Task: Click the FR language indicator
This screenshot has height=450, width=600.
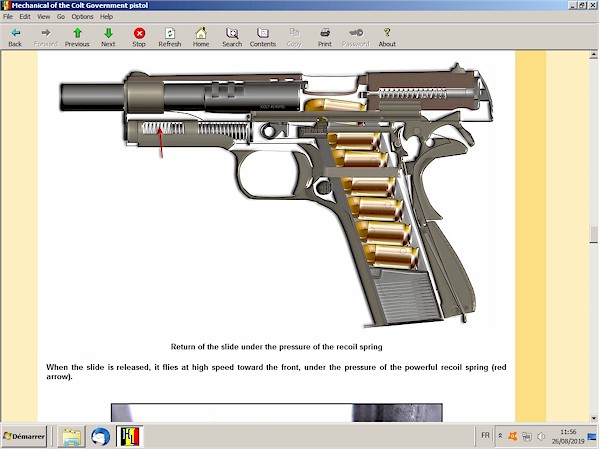Action: point(485,435)
